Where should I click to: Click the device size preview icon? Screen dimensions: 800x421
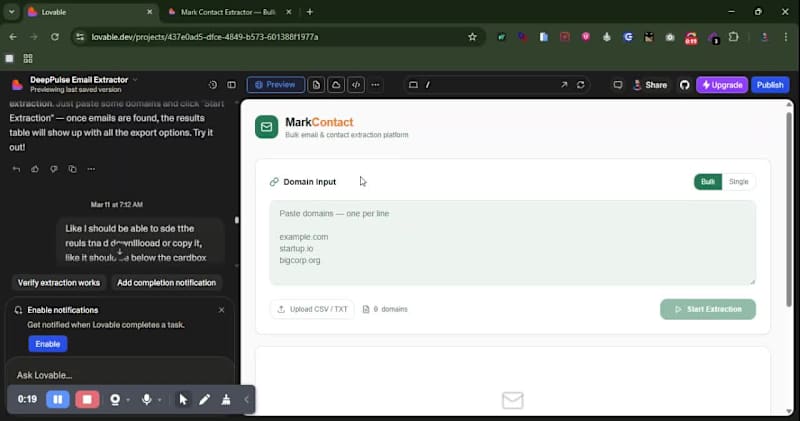(x=413, y=85)
